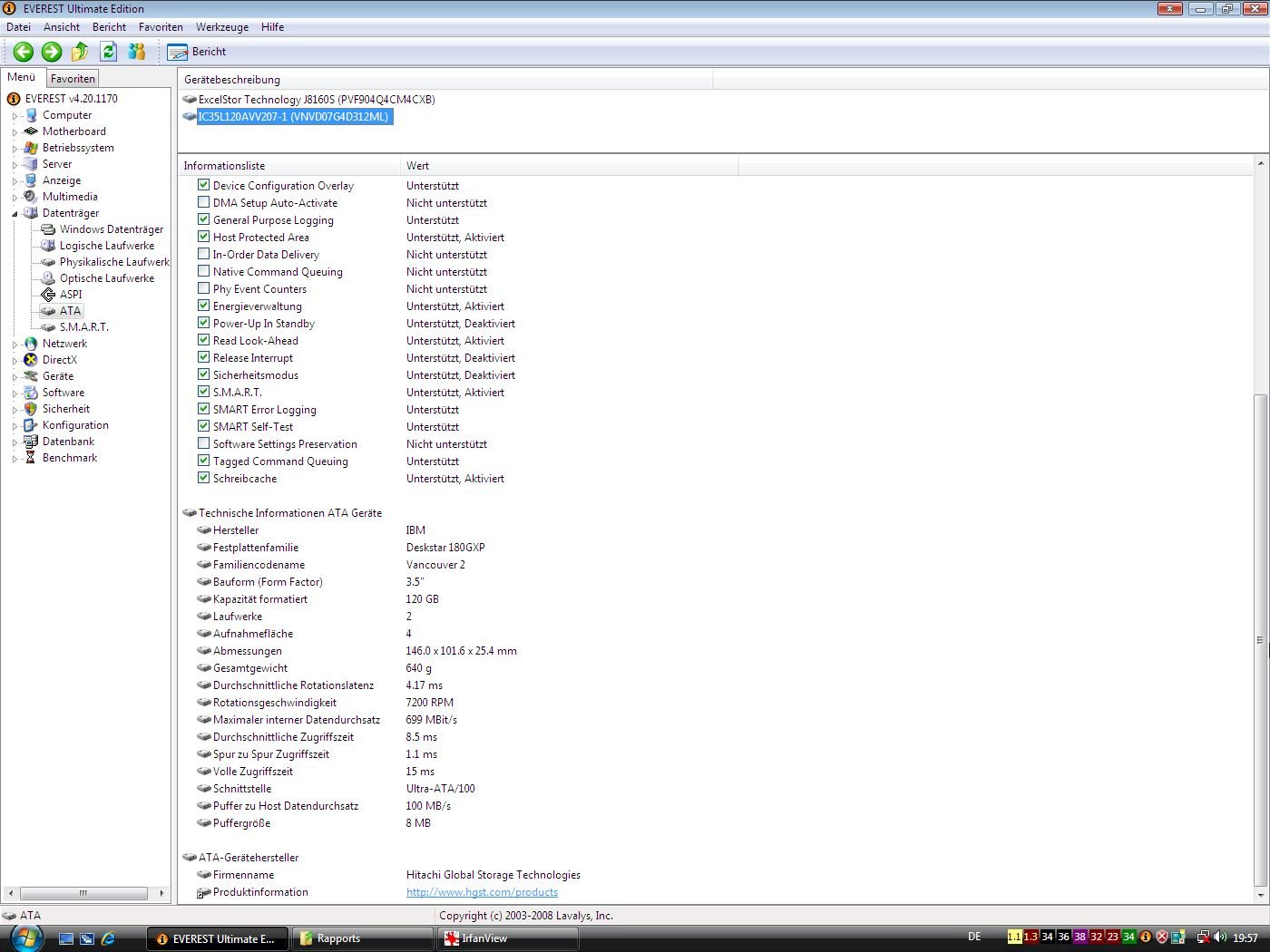1270x952 pixels.
Task: Toggle the Read Look-Ahead checkbox
Action: click(x=204, y=340)
